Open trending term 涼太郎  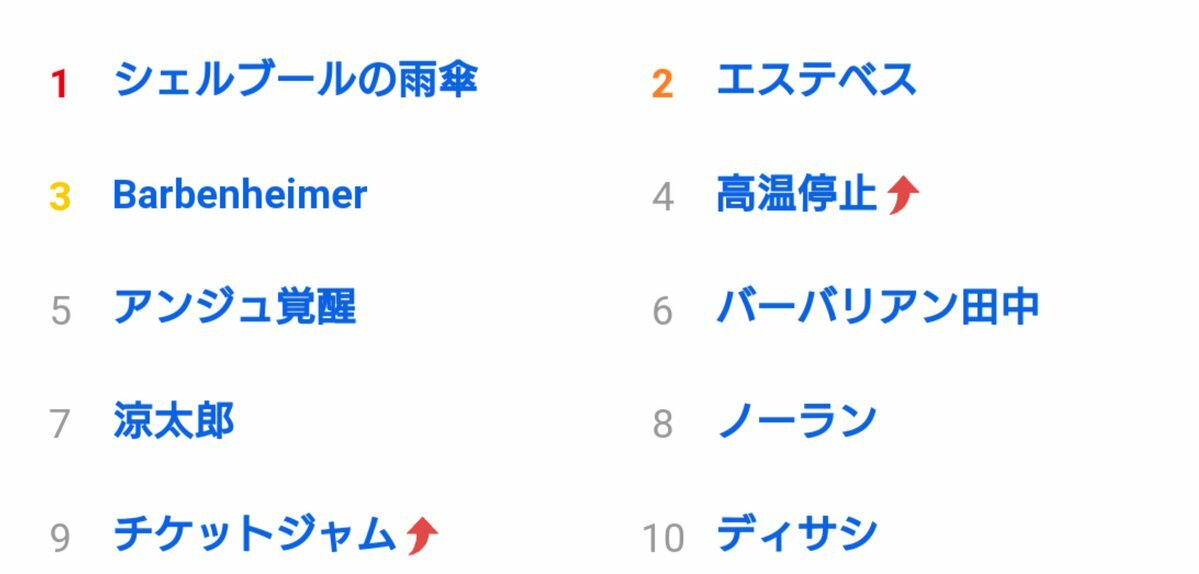(174, 421)
